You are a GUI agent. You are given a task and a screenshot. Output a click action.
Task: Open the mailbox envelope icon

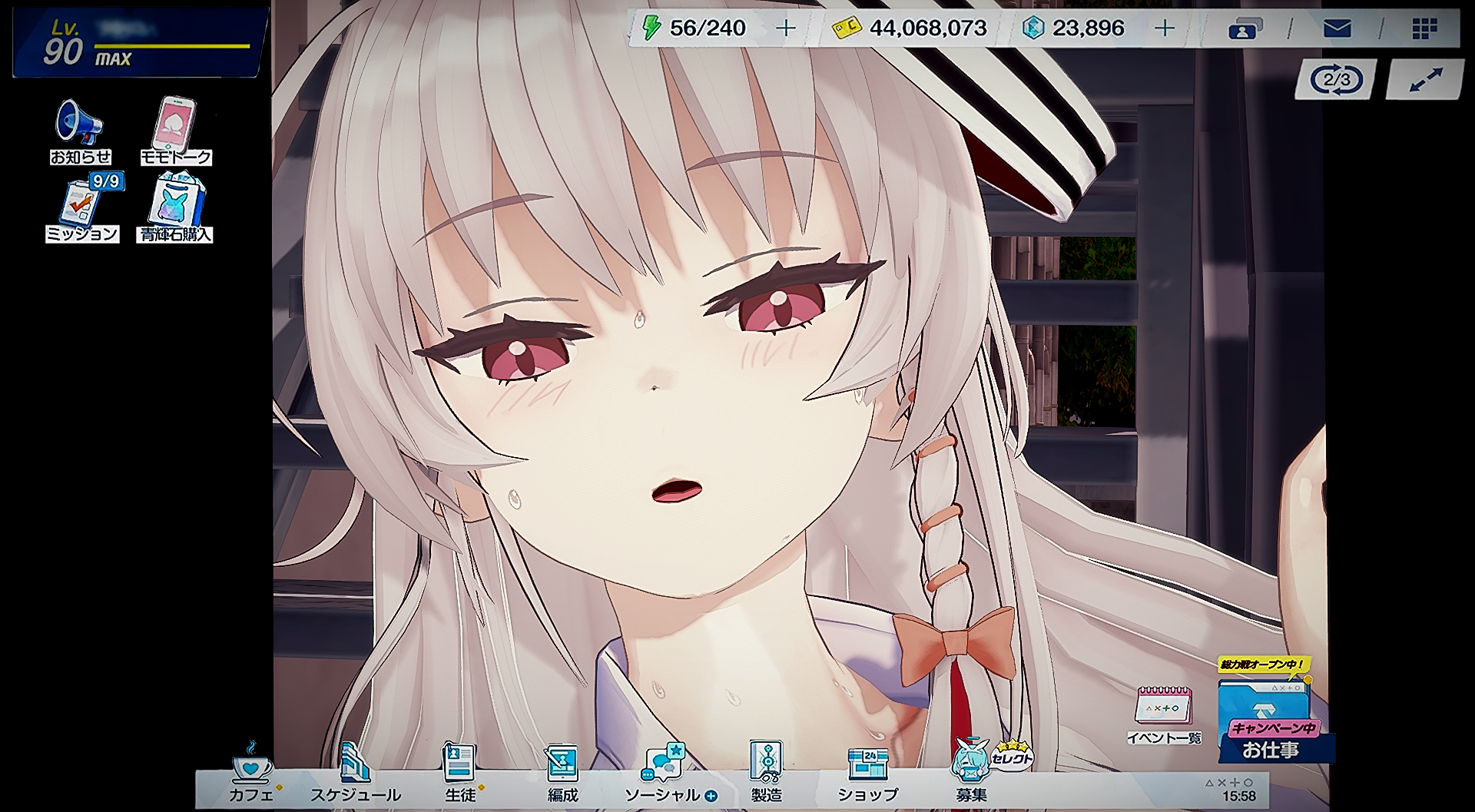click(1337, 29)
